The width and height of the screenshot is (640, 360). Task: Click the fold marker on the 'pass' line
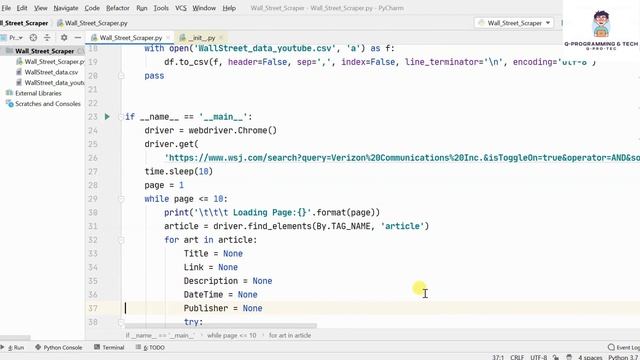pyautogui.click(x=121, y=76)
